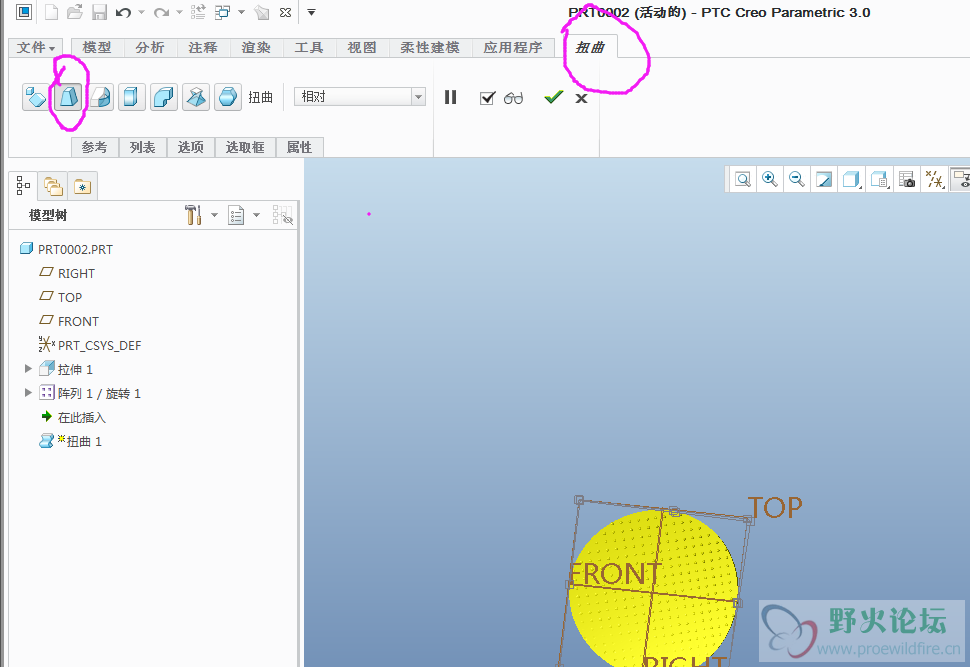This screenshot has width=970, height=667.
Task: Switch to the Folder Browser navigator tab
Action: click(x=53, y=186)
